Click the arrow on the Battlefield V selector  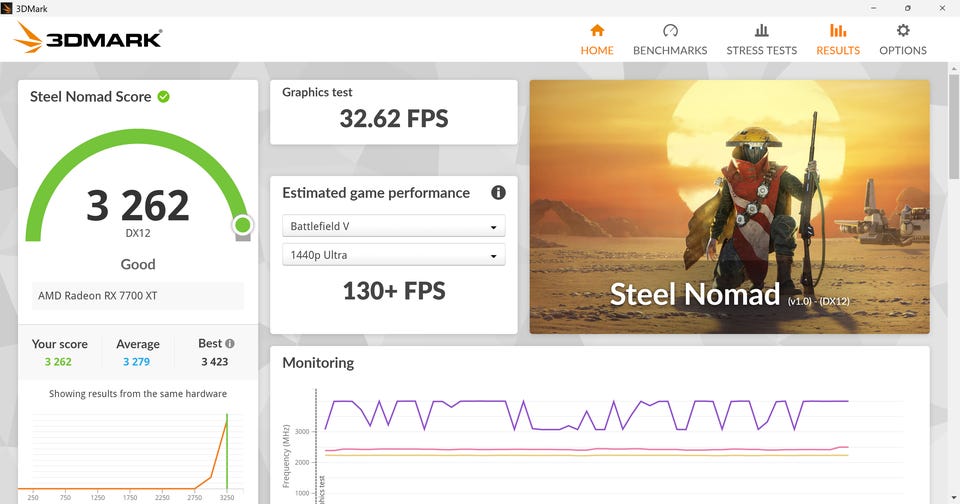(493, 227)
